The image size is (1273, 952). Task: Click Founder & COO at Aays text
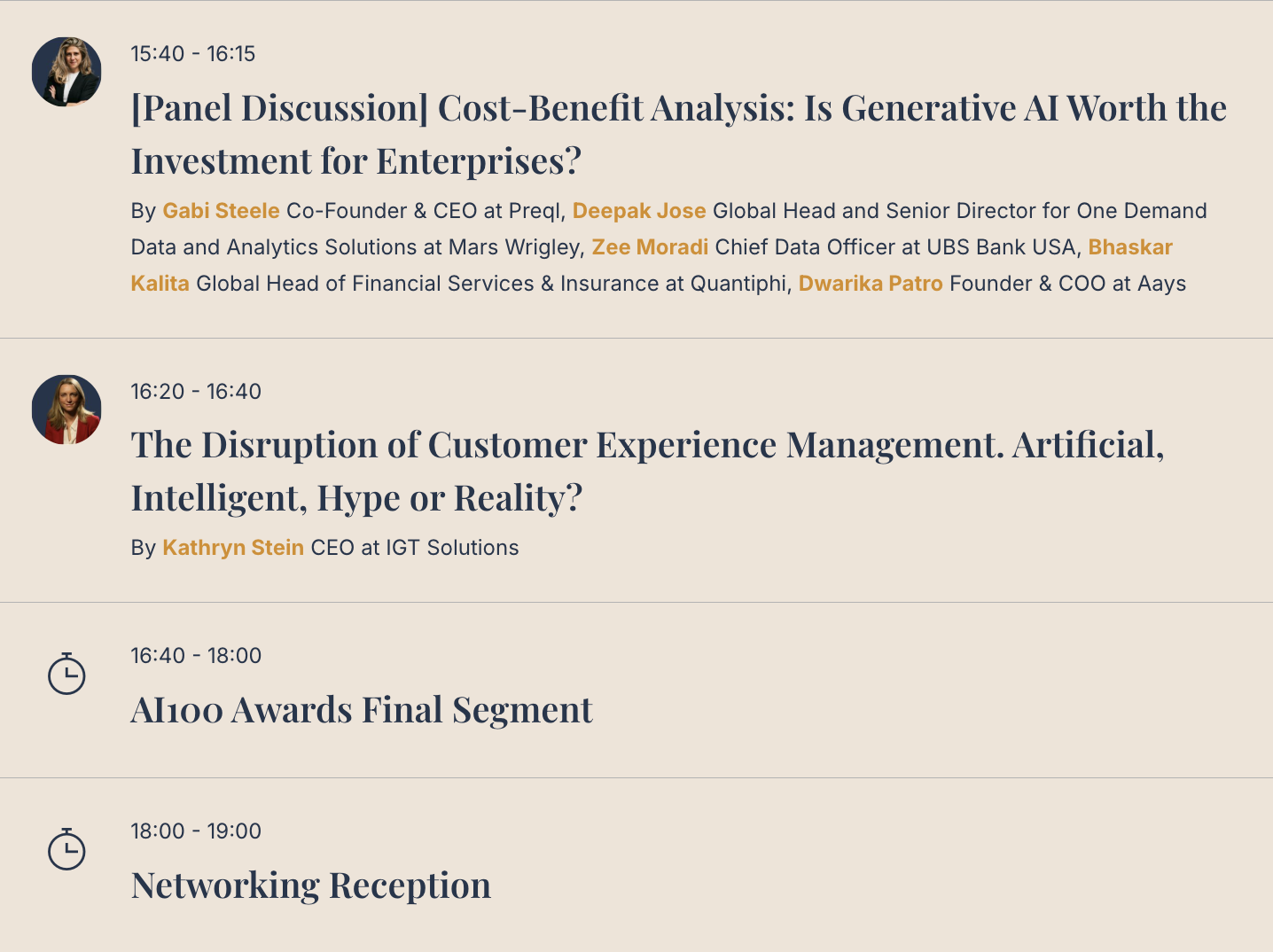pos(1068,284)
